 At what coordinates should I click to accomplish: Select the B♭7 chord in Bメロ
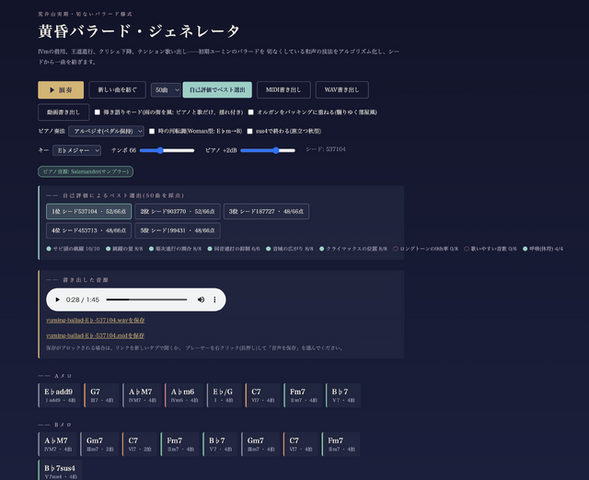click(x=220, y=444)
